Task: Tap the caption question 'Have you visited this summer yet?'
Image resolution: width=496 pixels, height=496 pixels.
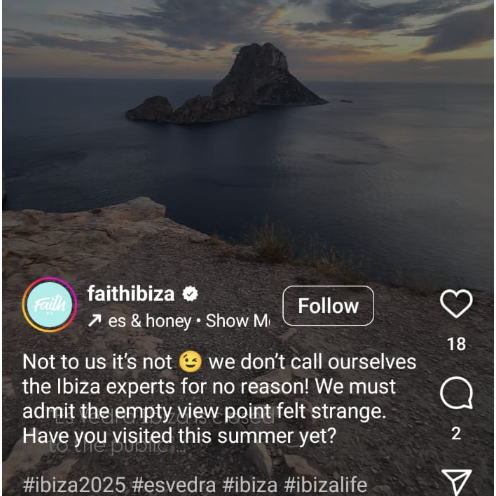Action: point(179,436)
